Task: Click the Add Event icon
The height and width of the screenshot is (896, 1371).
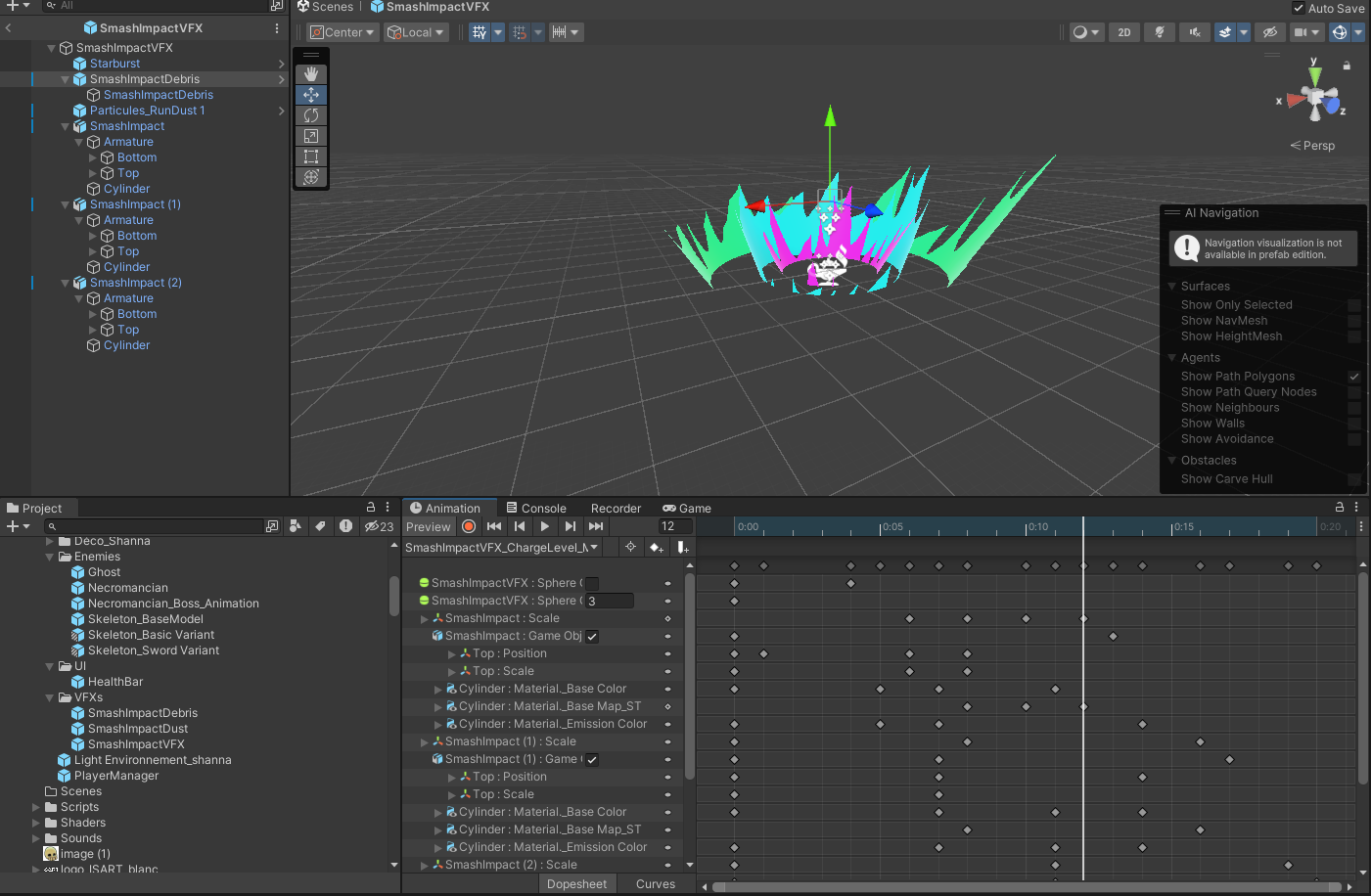Action: point(682,548)
